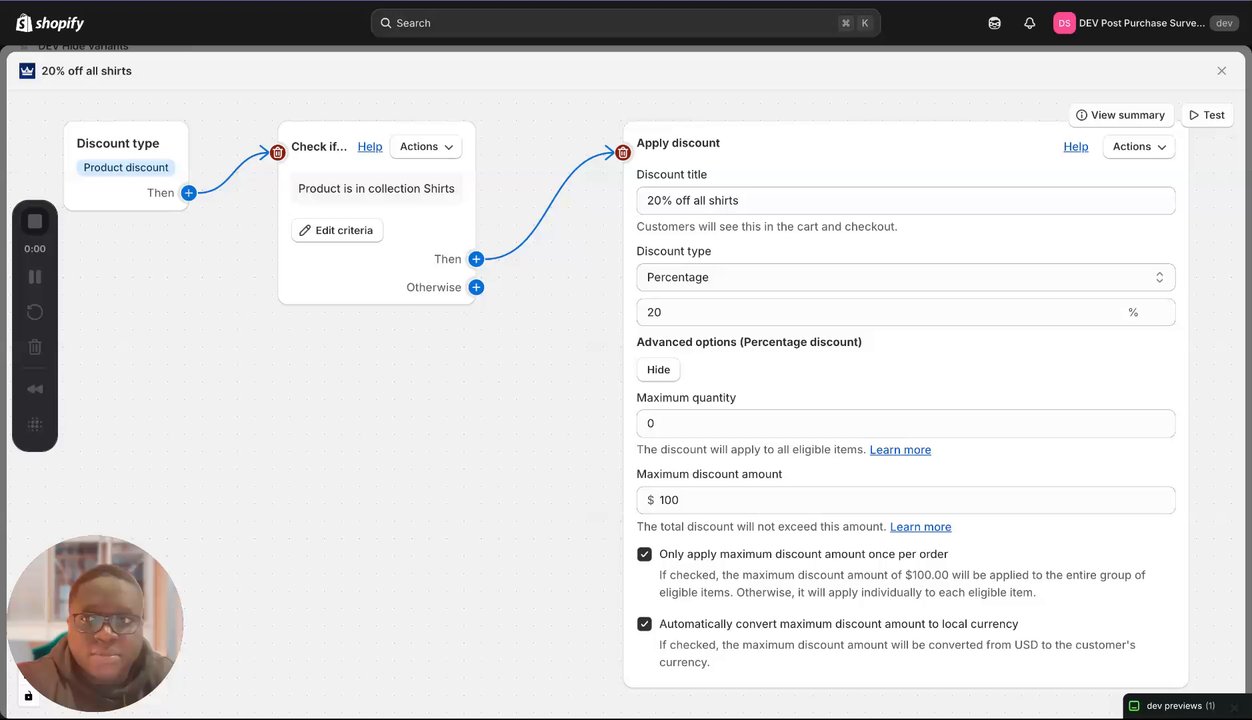Restart the recording with the circular arrow

(x=35, y=312)
